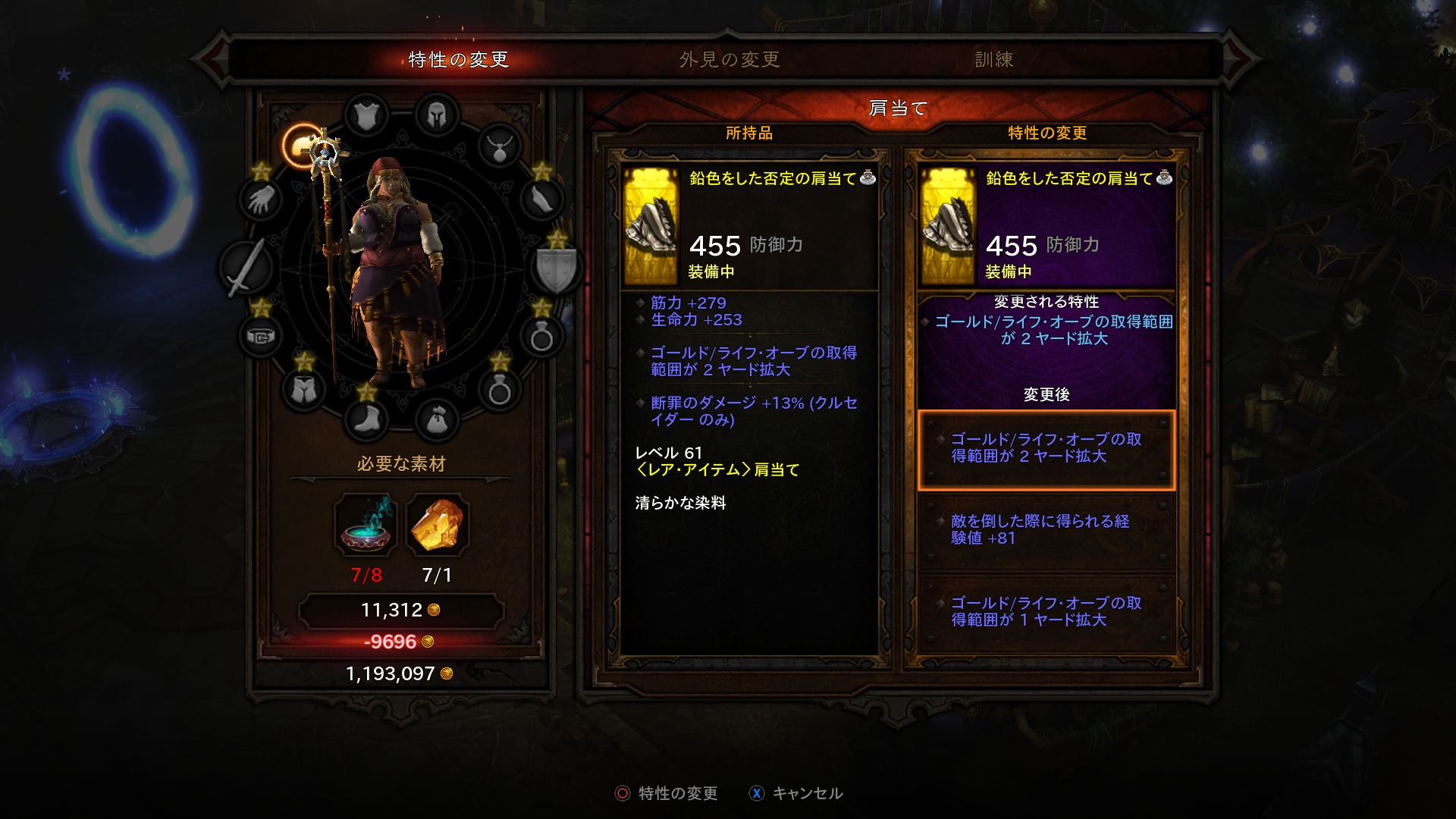
Task: Open the 訓練 tab
Action: [994, 59]
